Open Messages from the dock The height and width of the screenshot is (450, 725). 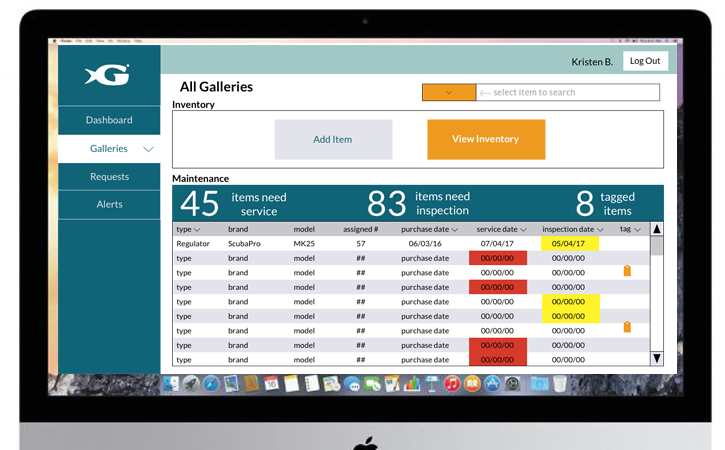(x=352, y=384)
